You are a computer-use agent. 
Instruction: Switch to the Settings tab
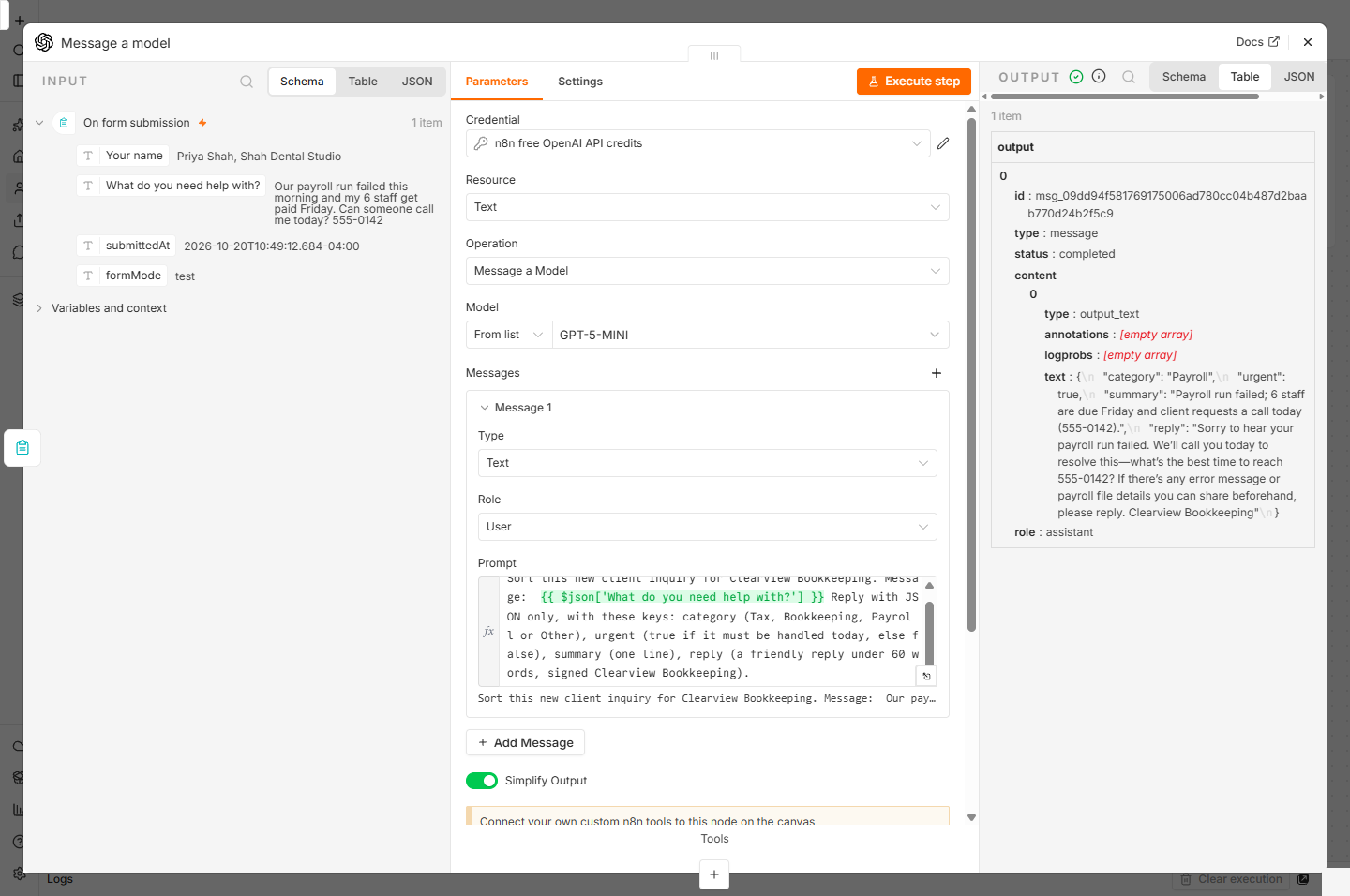tap(580, 82)
